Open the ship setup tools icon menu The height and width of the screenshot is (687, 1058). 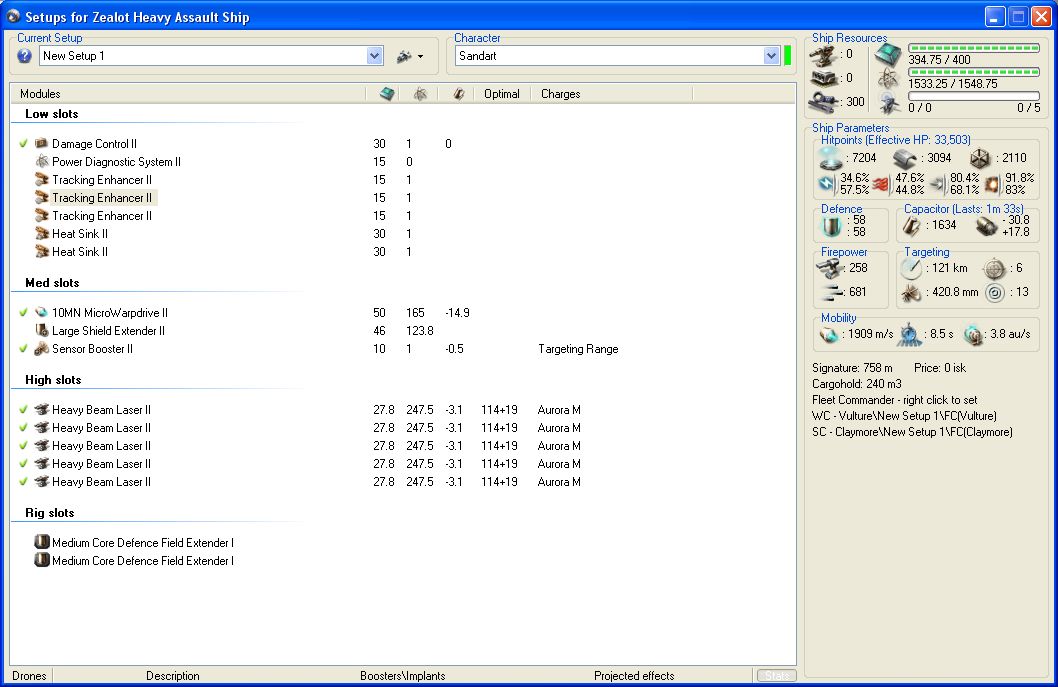coord(410,56)
